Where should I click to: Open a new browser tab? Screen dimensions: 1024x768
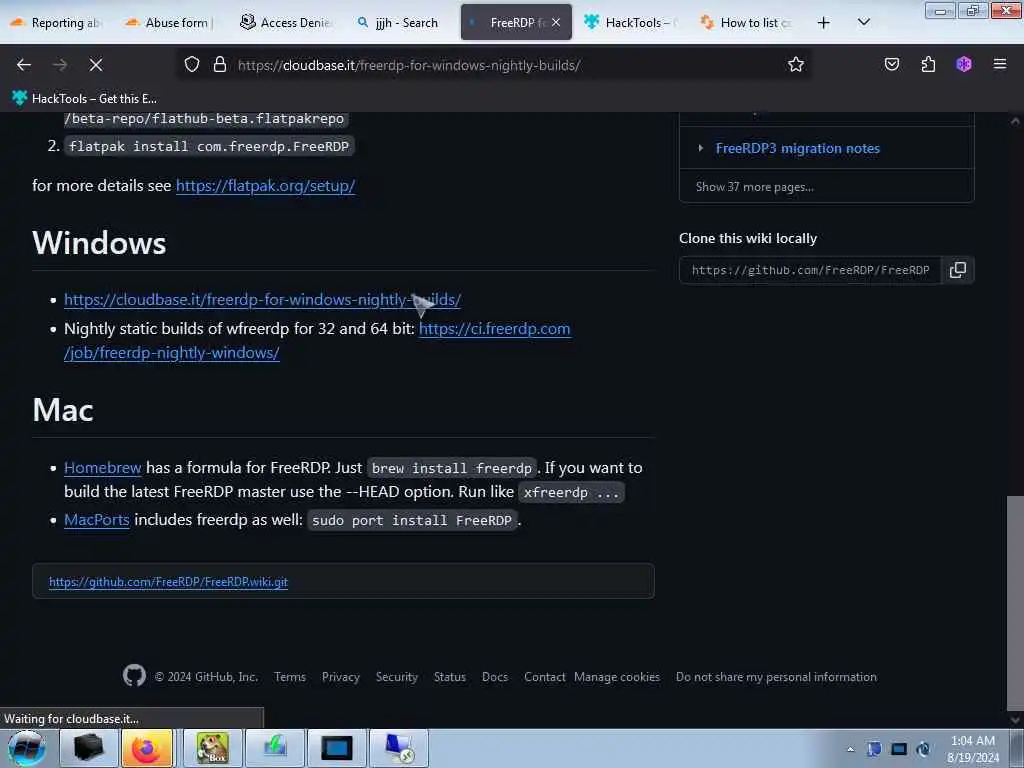click(824, 22)
